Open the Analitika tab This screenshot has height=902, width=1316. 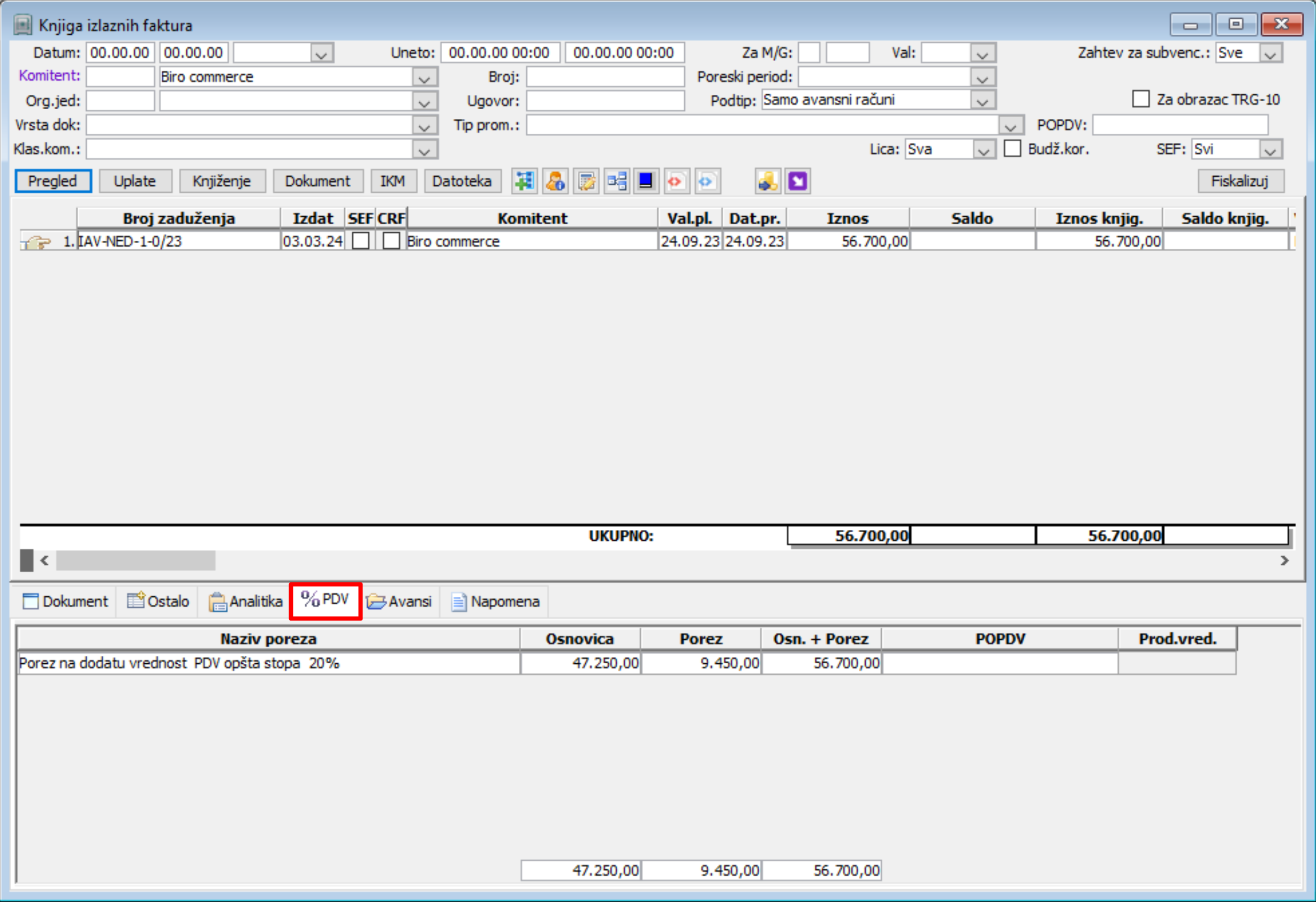246,601
